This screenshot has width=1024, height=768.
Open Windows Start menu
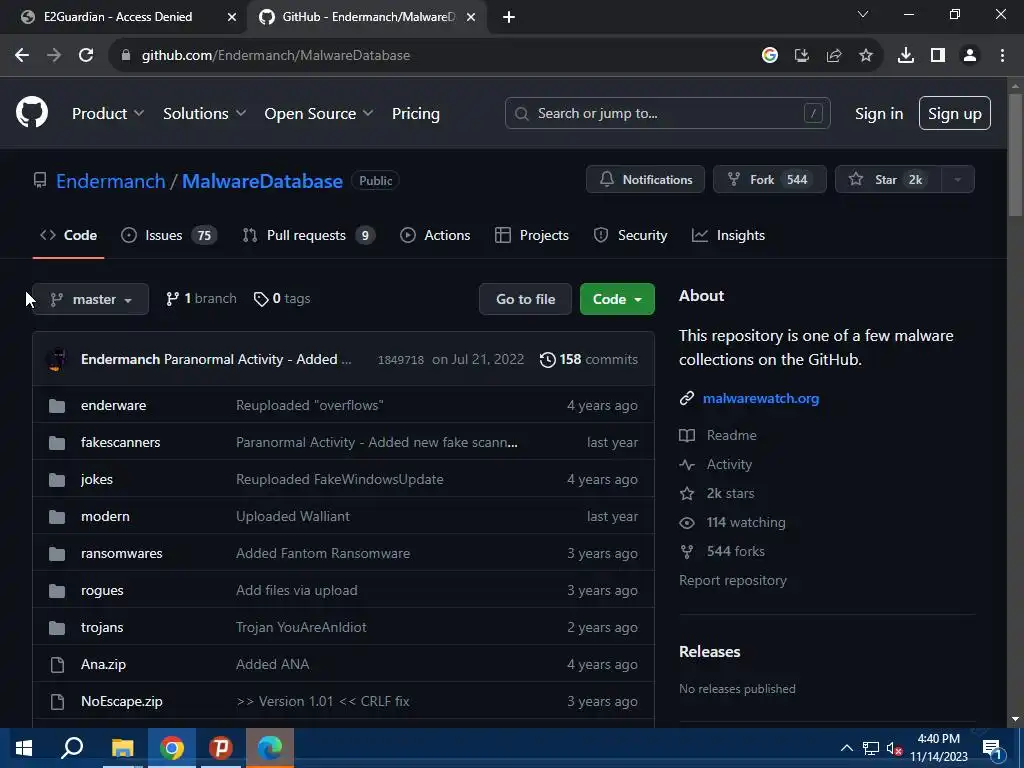[x=24, y=748]
